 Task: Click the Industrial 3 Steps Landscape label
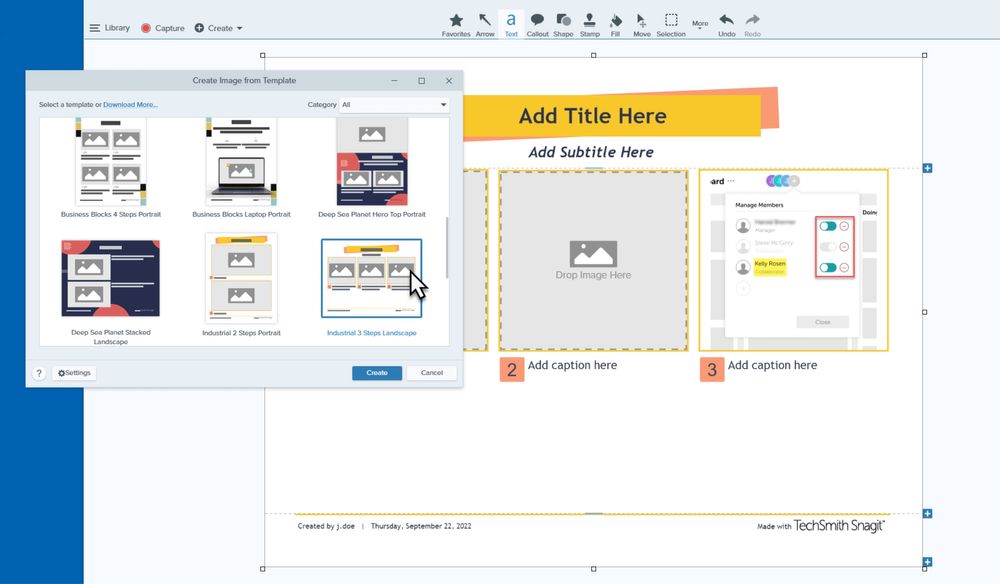(372, 333)
